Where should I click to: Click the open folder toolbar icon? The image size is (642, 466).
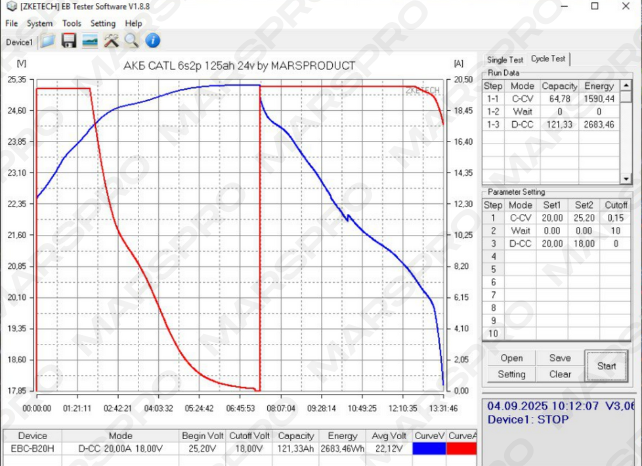tap(48, 41)
